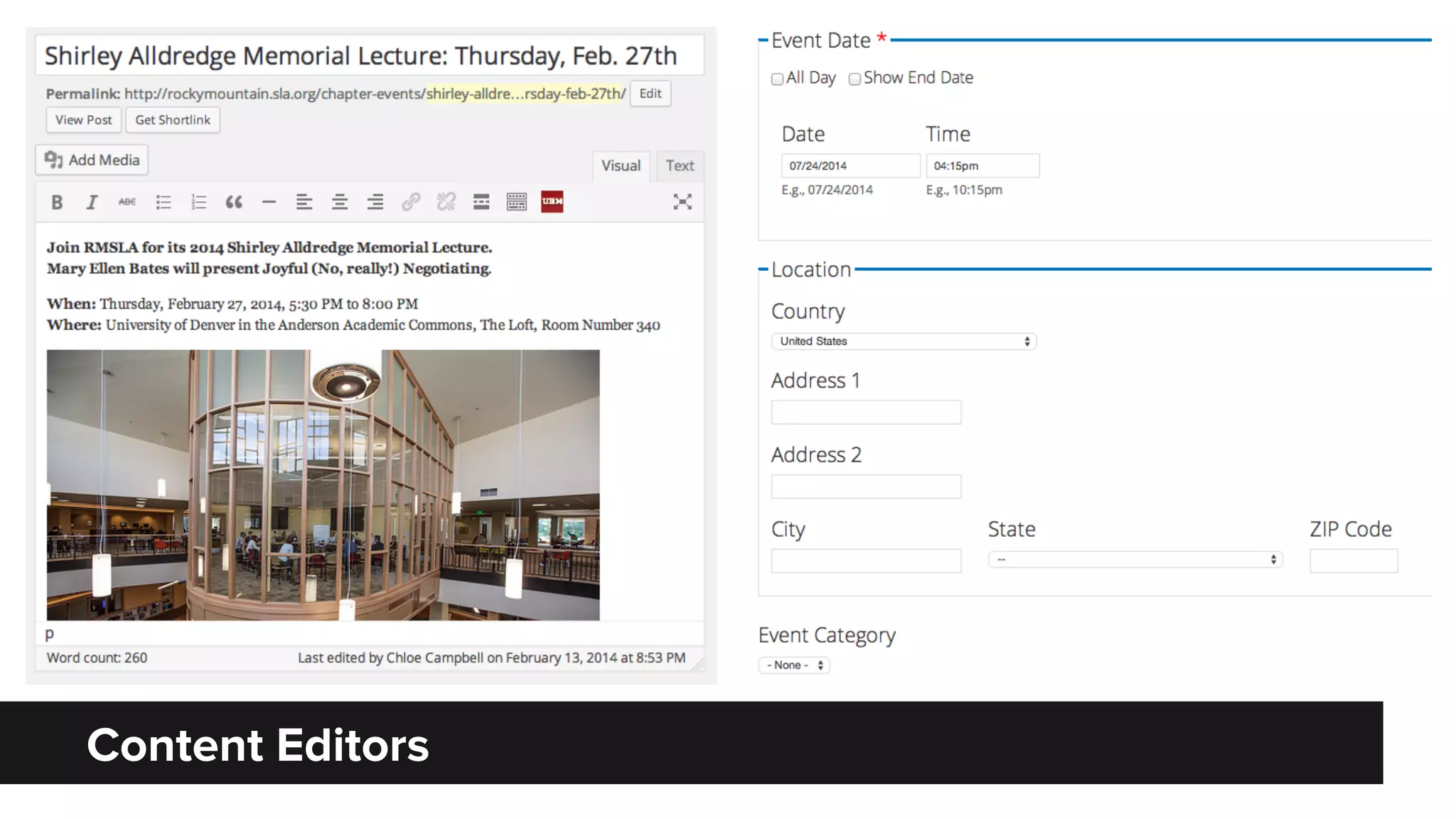The height and width of the screenshot is (819, 1456).
Task: Click the Address 1 input field
Action: point(866,412)
